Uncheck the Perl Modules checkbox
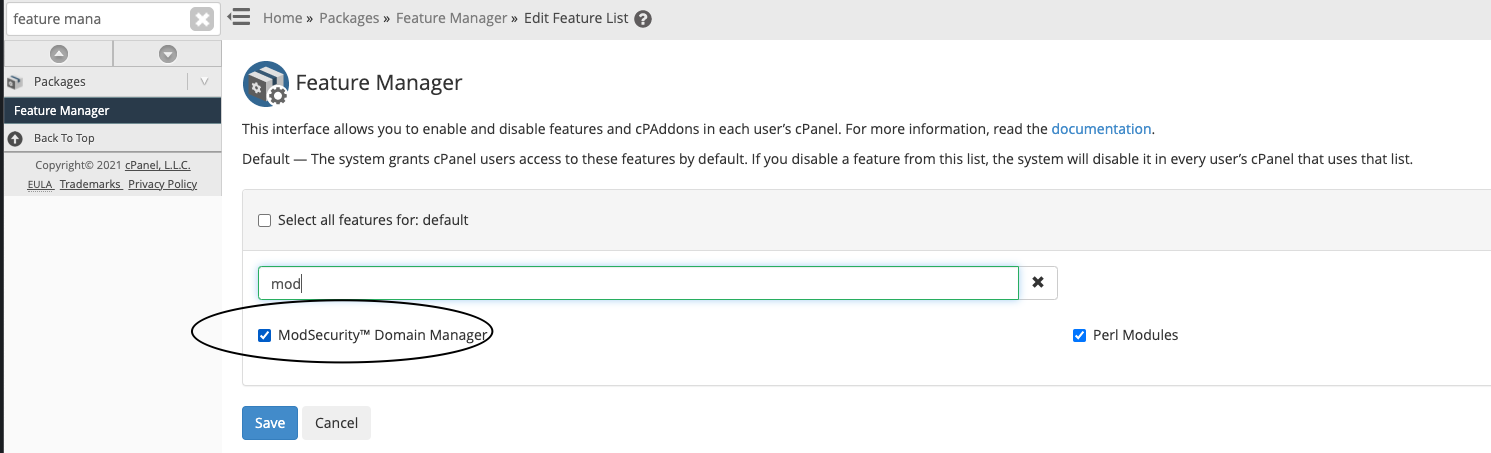1491x453 pixels. point(1079,335)
